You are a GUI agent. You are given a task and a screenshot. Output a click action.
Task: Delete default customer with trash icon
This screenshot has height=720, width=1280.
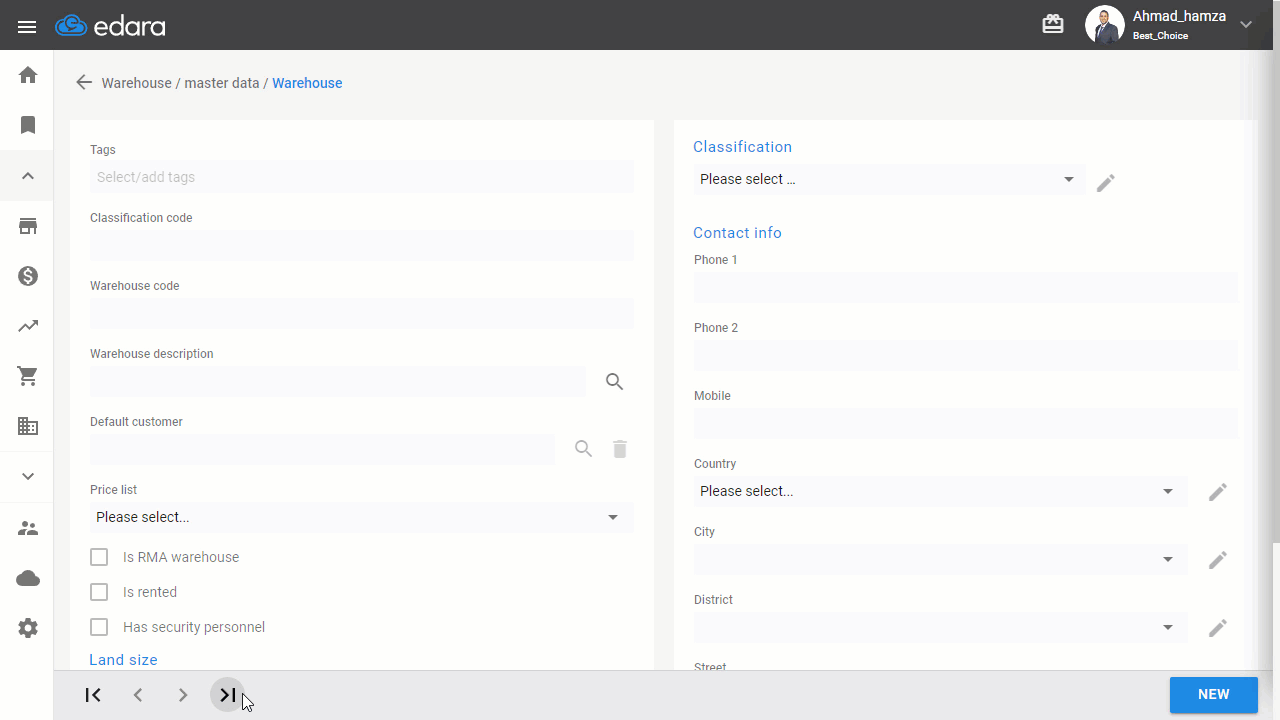[x=620, y=449]
